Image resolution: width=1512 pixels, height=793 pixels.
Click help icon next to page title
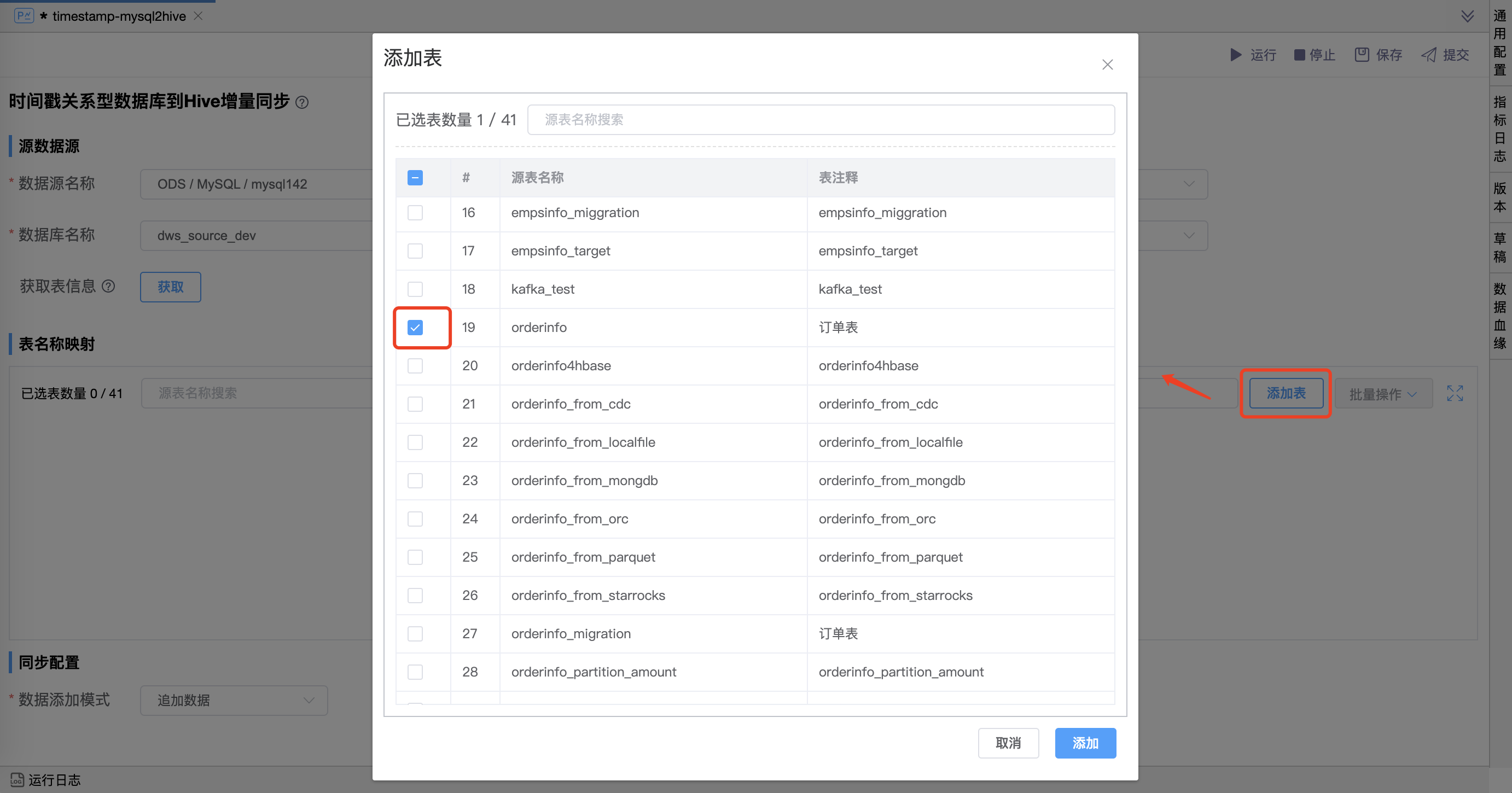(302, 102)
